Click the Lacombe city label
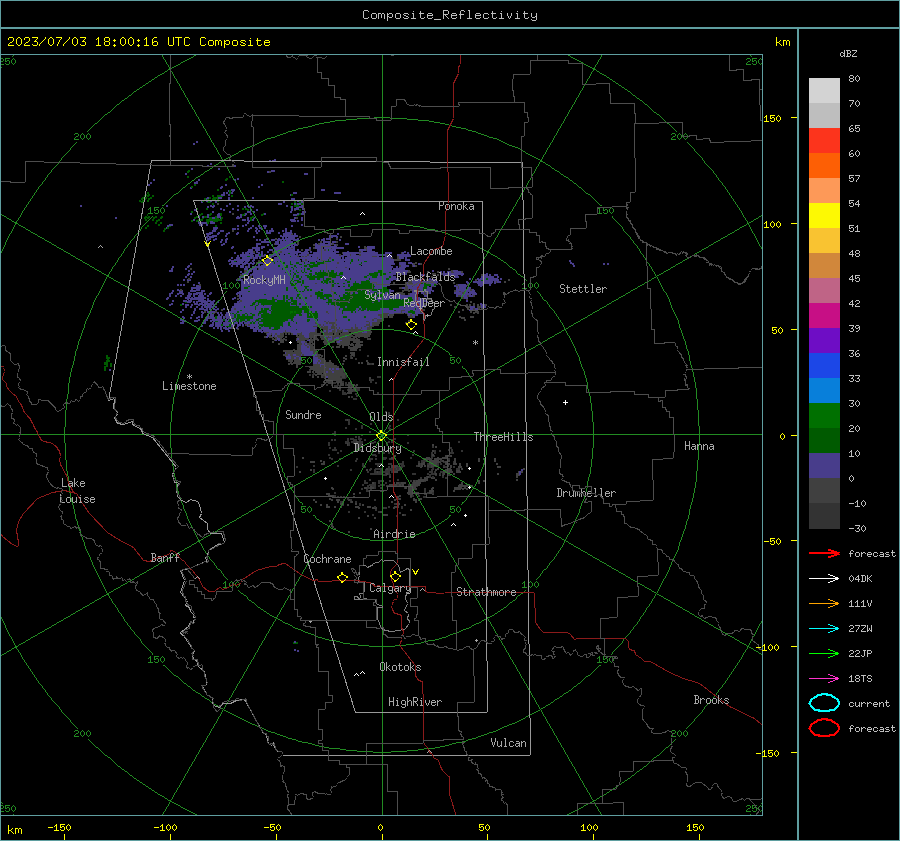The image size is (900, 841). point(431,251)
